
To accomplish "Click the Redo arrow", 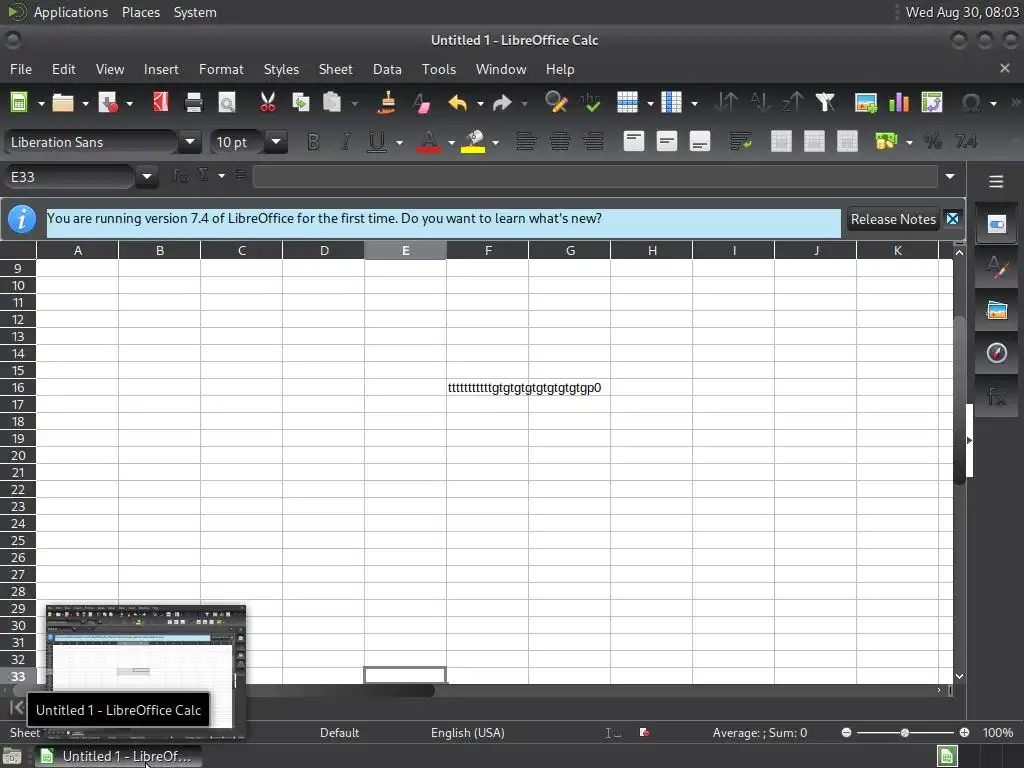I will click(502, 103).
